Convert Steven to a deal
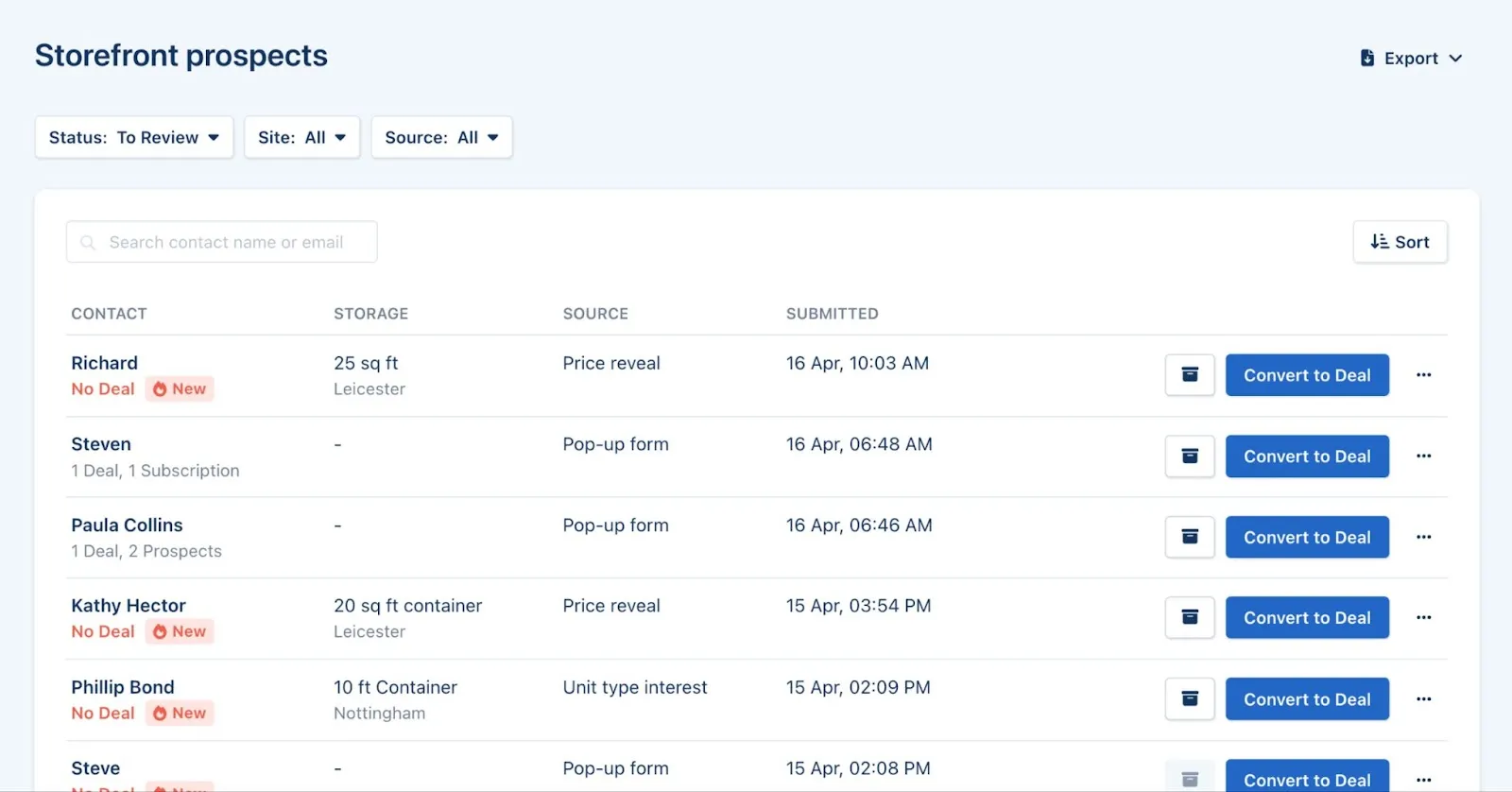Viewport: 1512px width, 792px height. pyautogui.click(x=1307, y=456)
